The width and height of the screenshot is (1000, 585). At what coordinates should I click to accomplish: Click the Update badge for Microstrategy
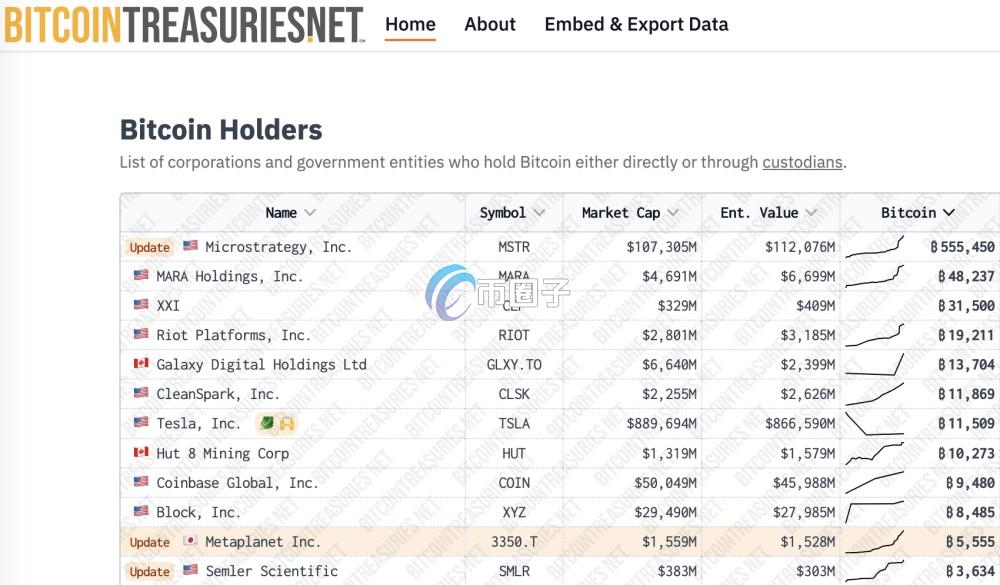[149, 247]
